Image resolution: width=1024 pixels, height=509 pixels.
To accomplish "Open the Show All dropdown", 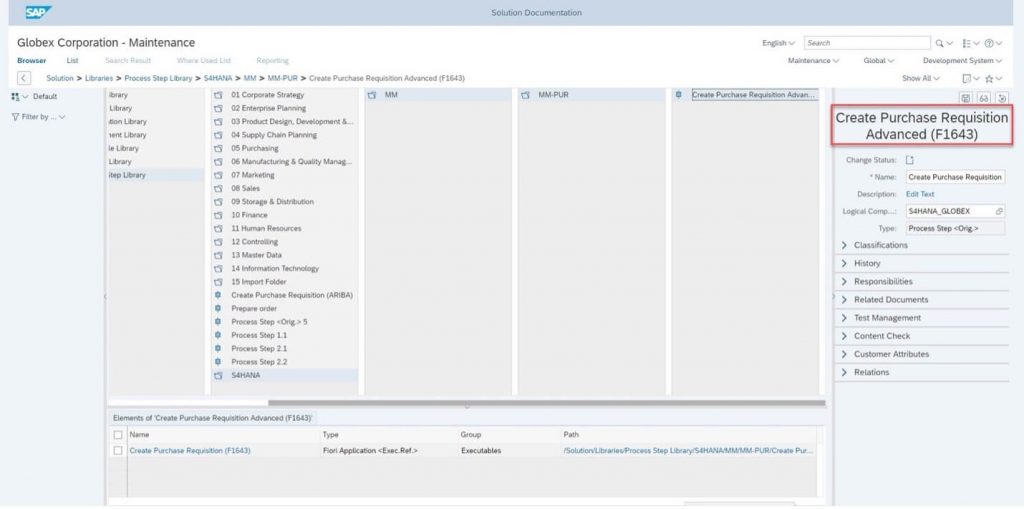I will coord(921,78).
